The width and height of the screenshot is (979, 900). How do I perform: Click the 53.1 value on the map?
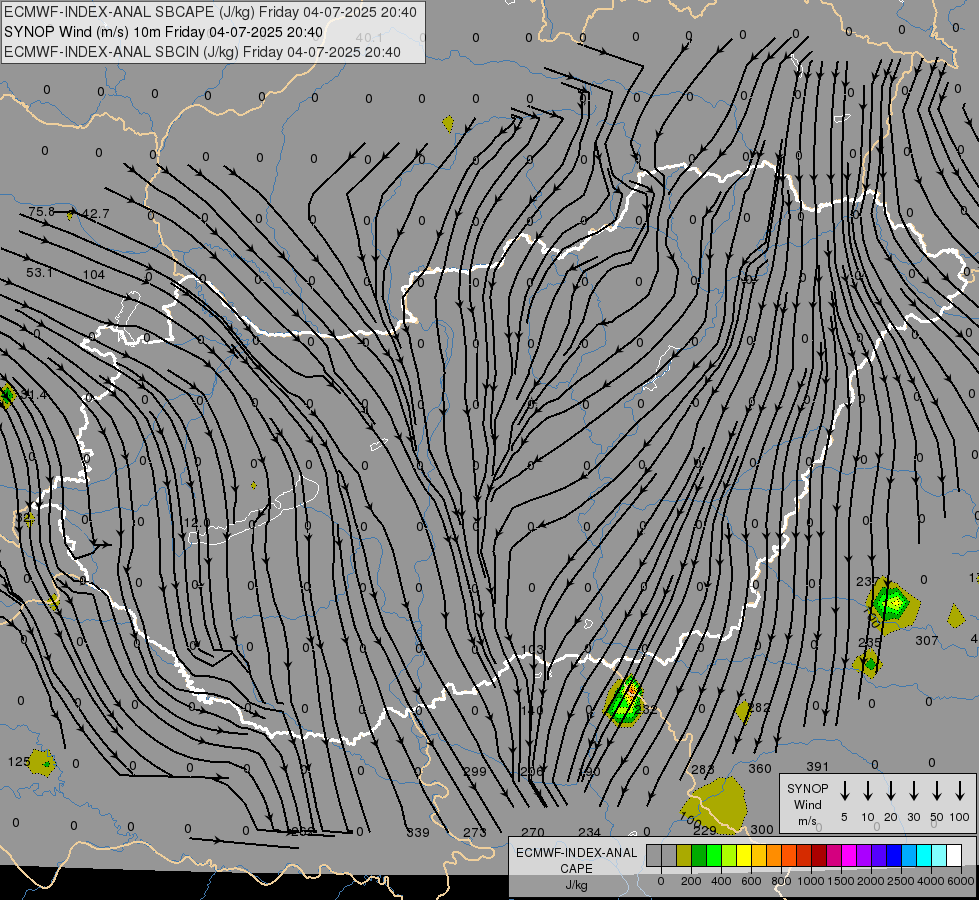(x=39, y=272)
